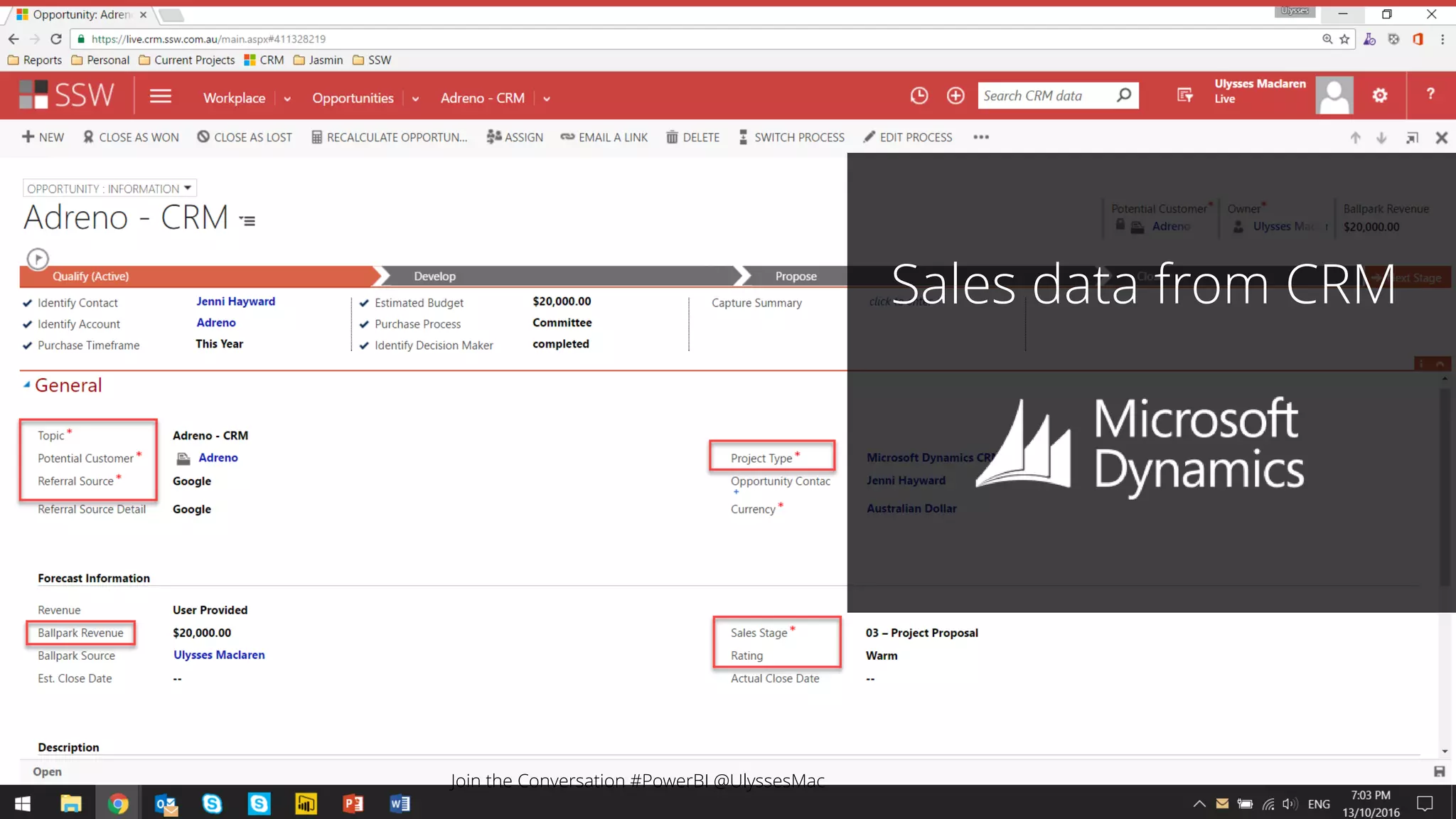Click SWITCH PROCESS command
This screenshot has height=819, width=1456.
pos(791,137)
